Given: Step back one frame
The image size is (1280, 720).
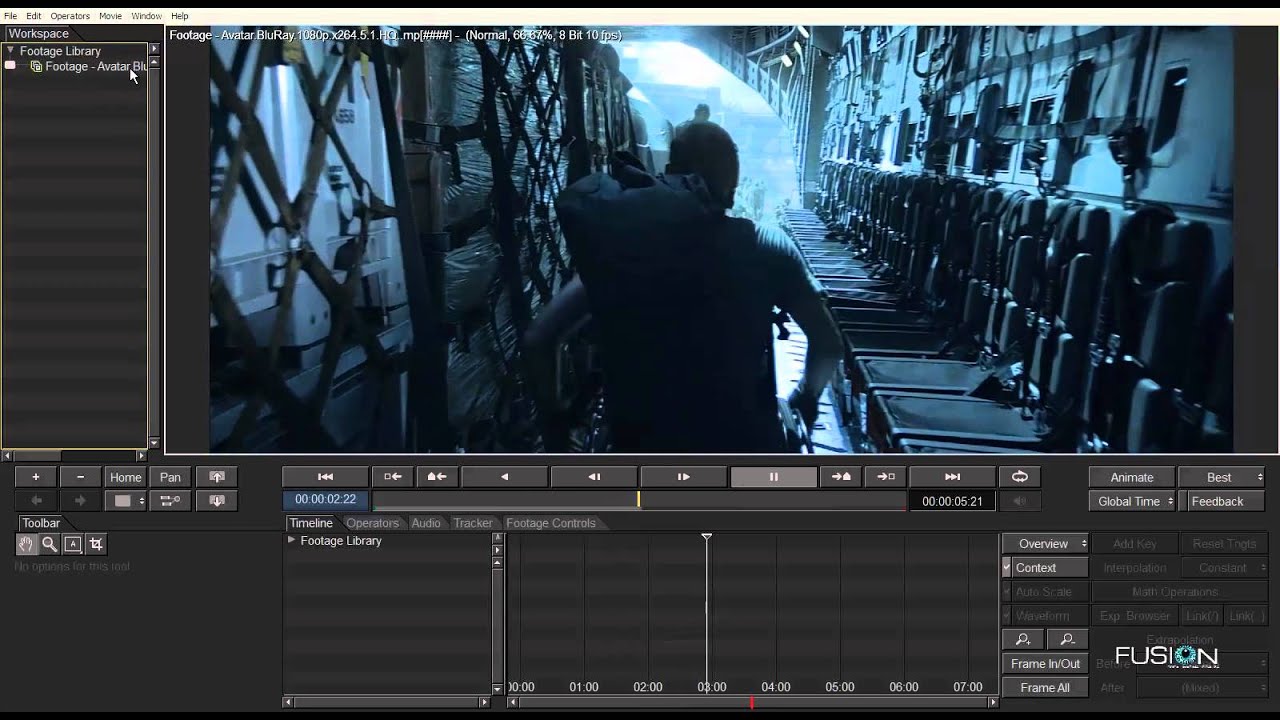Looking at the screenshot, I should [x=594, y=477].
